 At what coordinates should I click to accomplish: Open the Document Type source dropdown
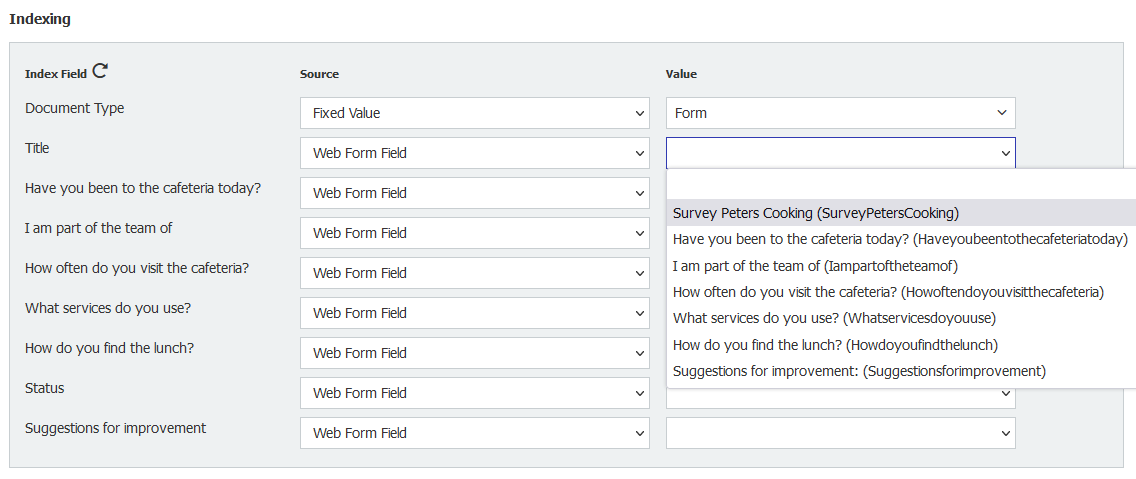click(x=474, y=113)
